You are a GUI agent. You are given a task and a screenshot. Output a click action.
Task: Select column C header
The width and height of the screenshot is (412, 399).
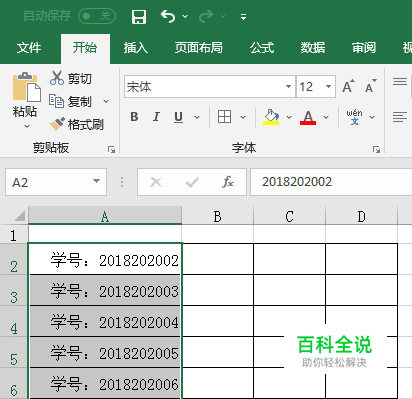(x=290, y=215)
